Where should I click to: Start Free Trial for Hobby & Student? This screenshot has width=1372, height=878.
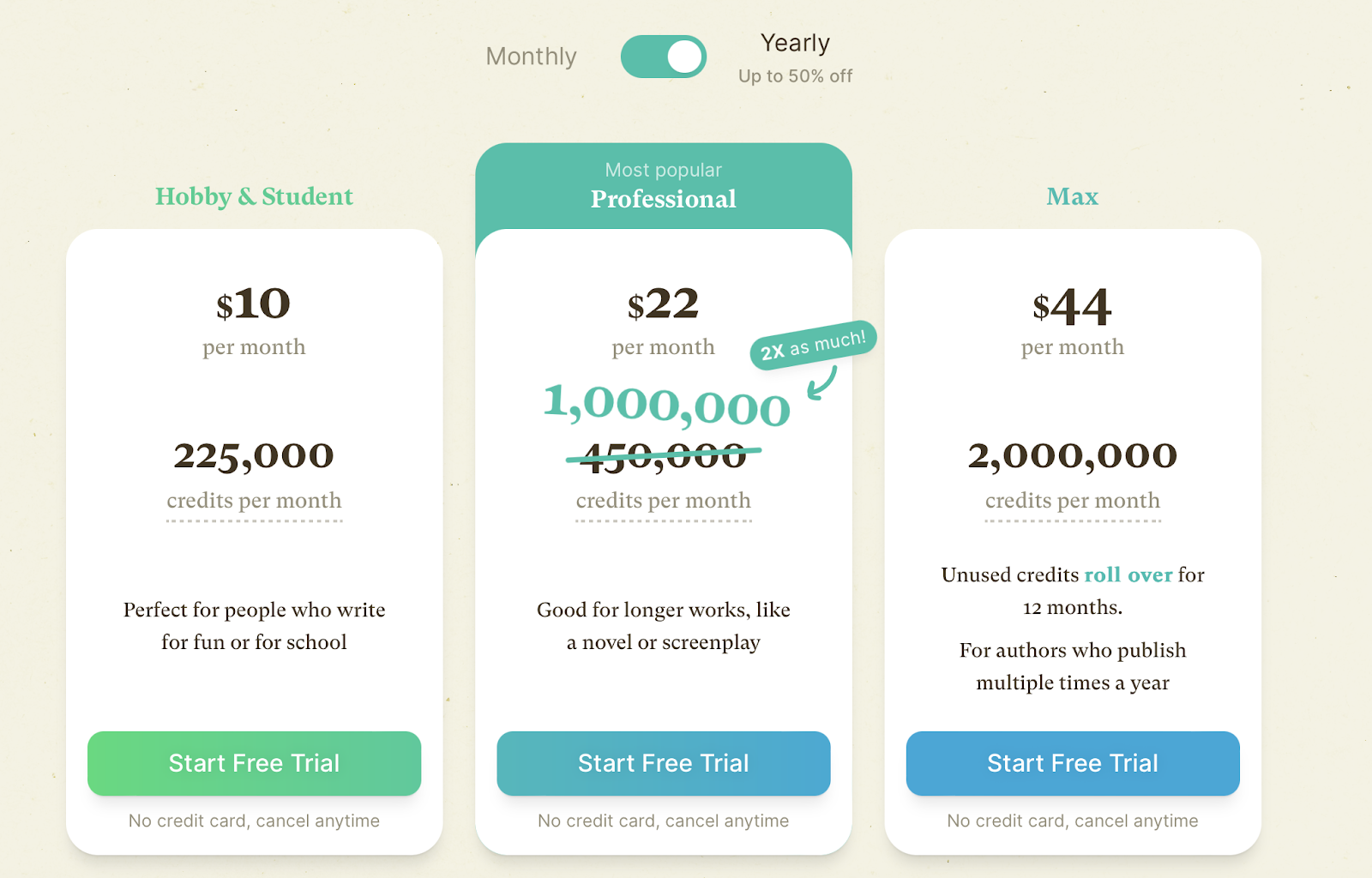click(x=254, y=763)
